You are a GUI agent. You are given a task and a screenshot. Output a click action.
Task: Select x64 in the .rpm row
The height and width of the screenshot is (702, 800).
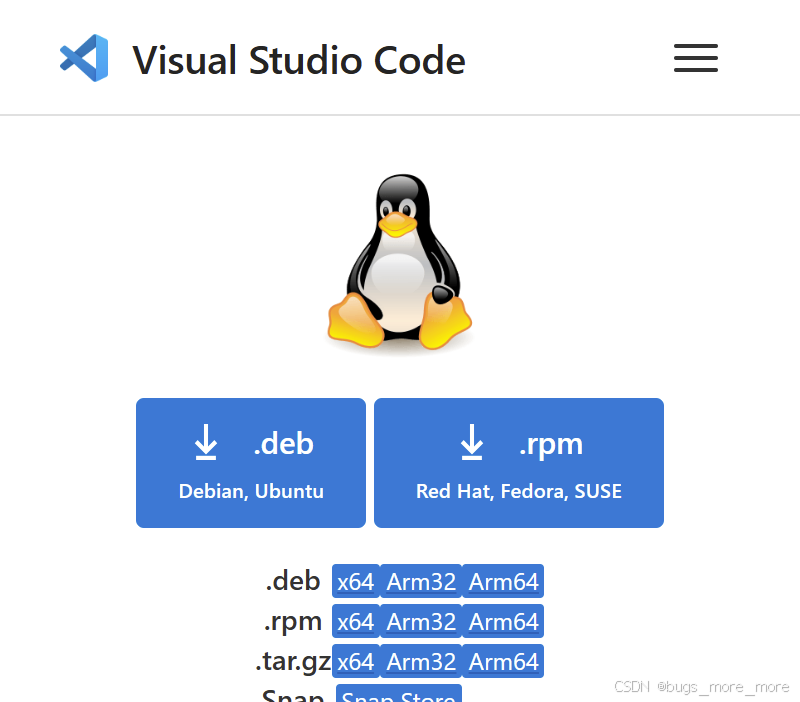(356, 621)
